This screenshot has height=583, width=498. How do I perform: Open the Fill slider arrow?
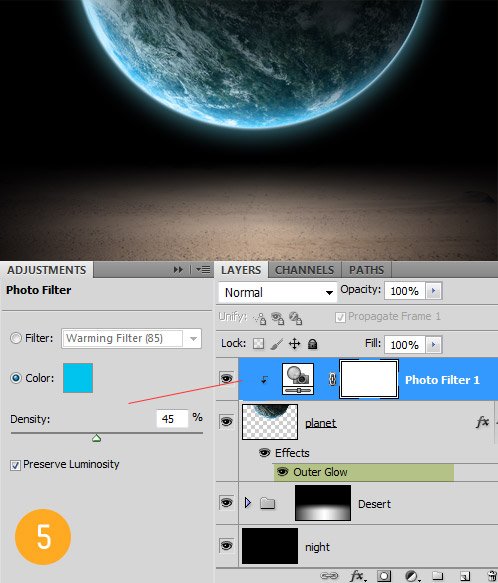point(433,345)
